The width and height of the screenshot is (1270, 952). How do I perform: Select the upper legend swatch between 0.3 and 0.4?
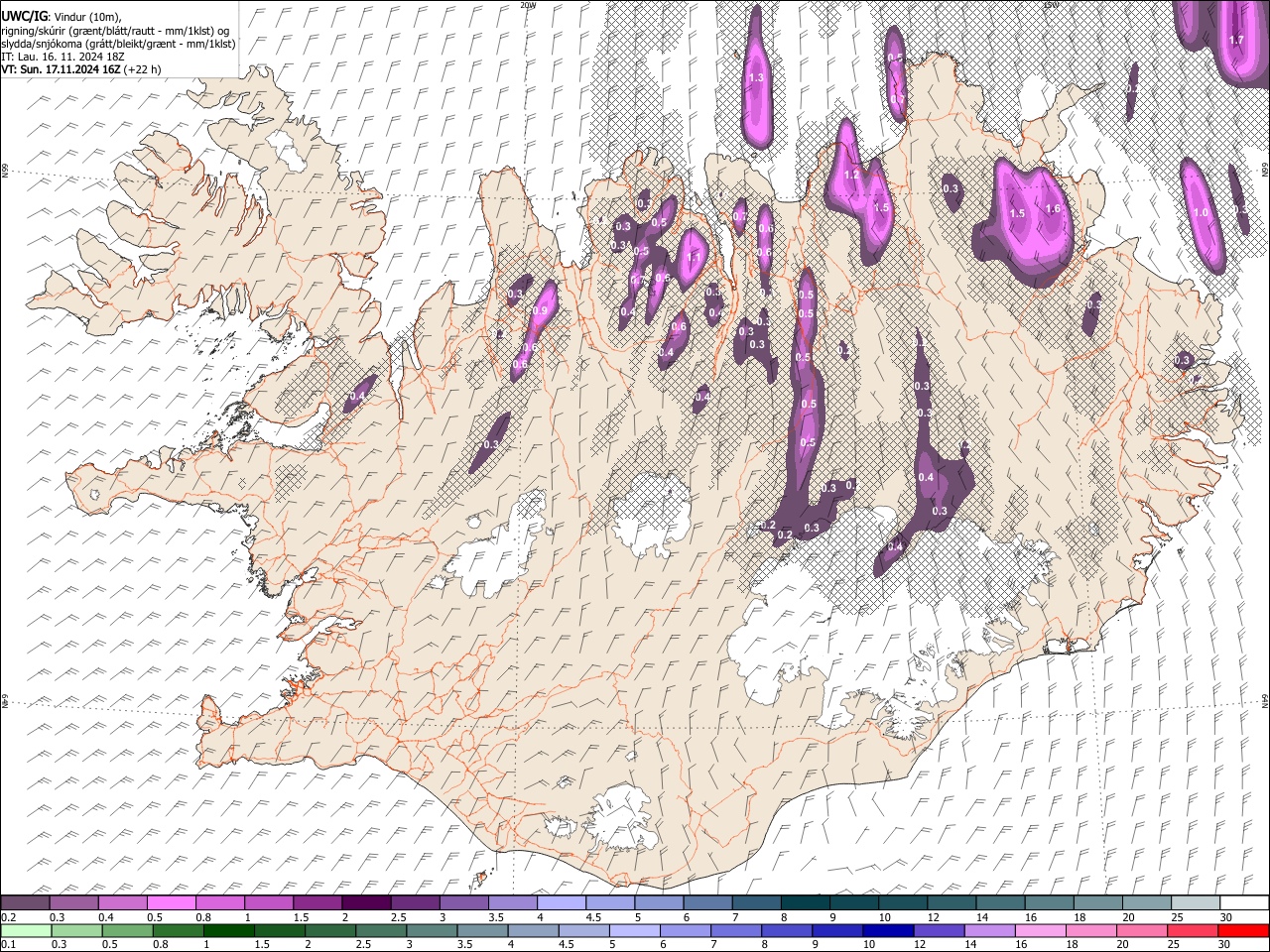pos(73,903)
